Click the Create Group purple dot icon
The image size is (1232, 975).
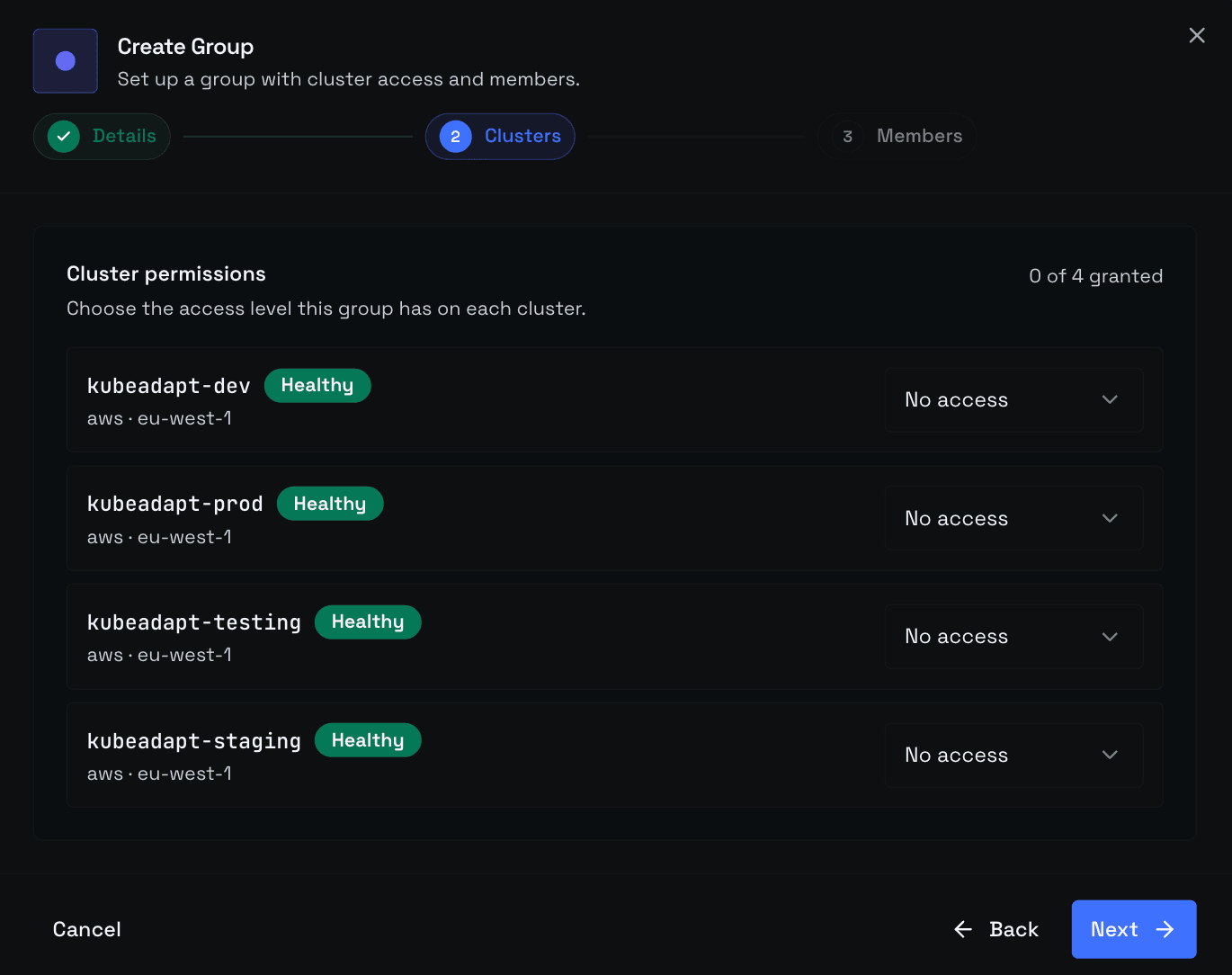coord(66,61)
